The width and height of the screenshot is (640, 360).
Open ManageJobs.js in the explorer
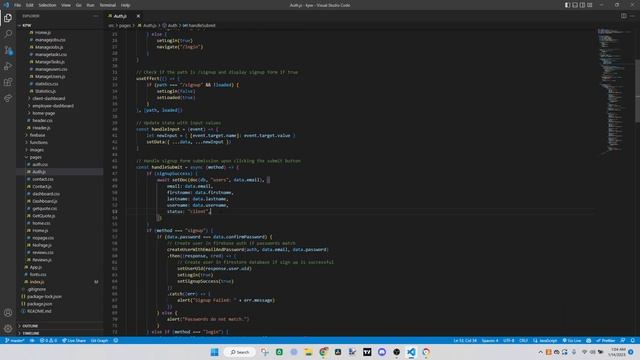tap(49, 47)
